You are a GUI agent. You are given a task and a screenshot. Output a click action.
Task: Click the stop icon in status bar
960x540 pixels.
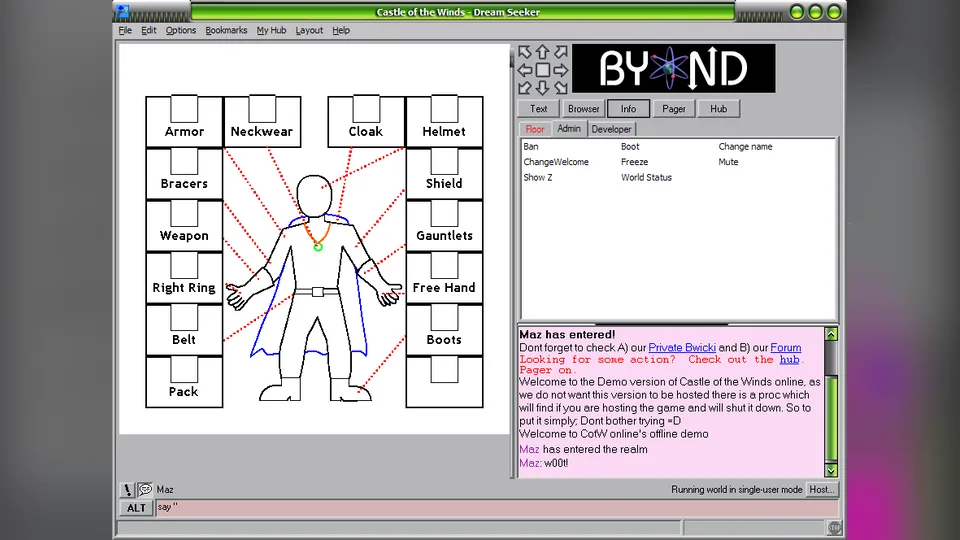point(834,527)
